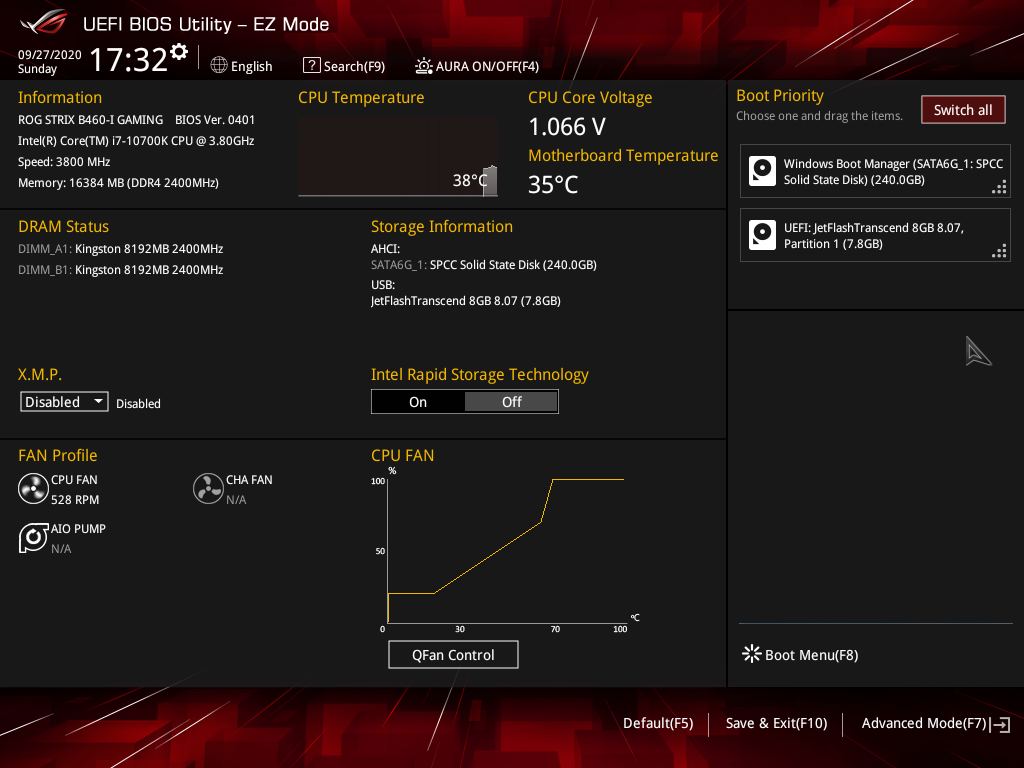
Task: Click the 1.066 V core voltage value
Action: (x=567, y=127)
